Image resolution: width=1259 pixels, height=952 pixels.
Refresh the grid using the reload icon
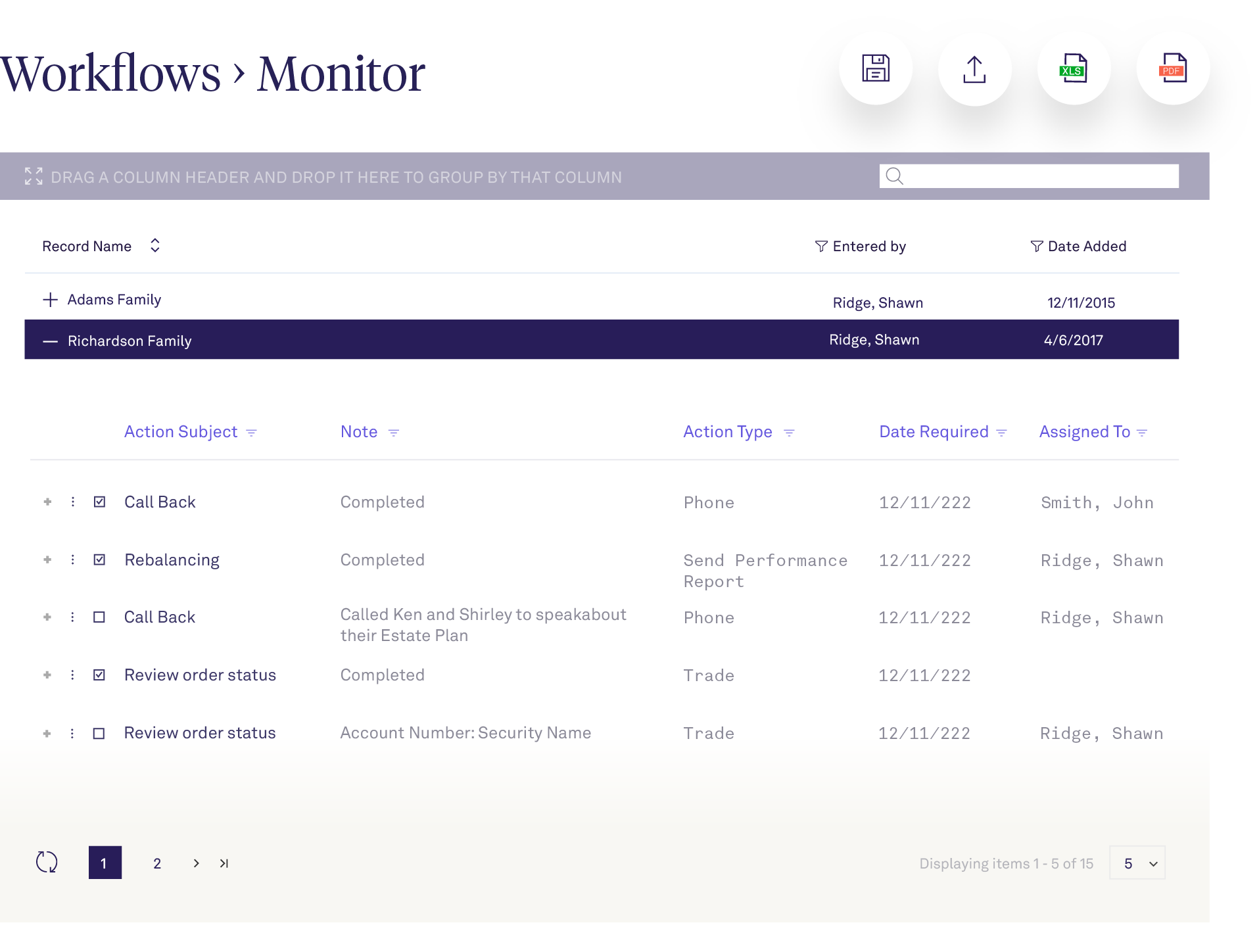pyautogui.click(x=46, y=863)
